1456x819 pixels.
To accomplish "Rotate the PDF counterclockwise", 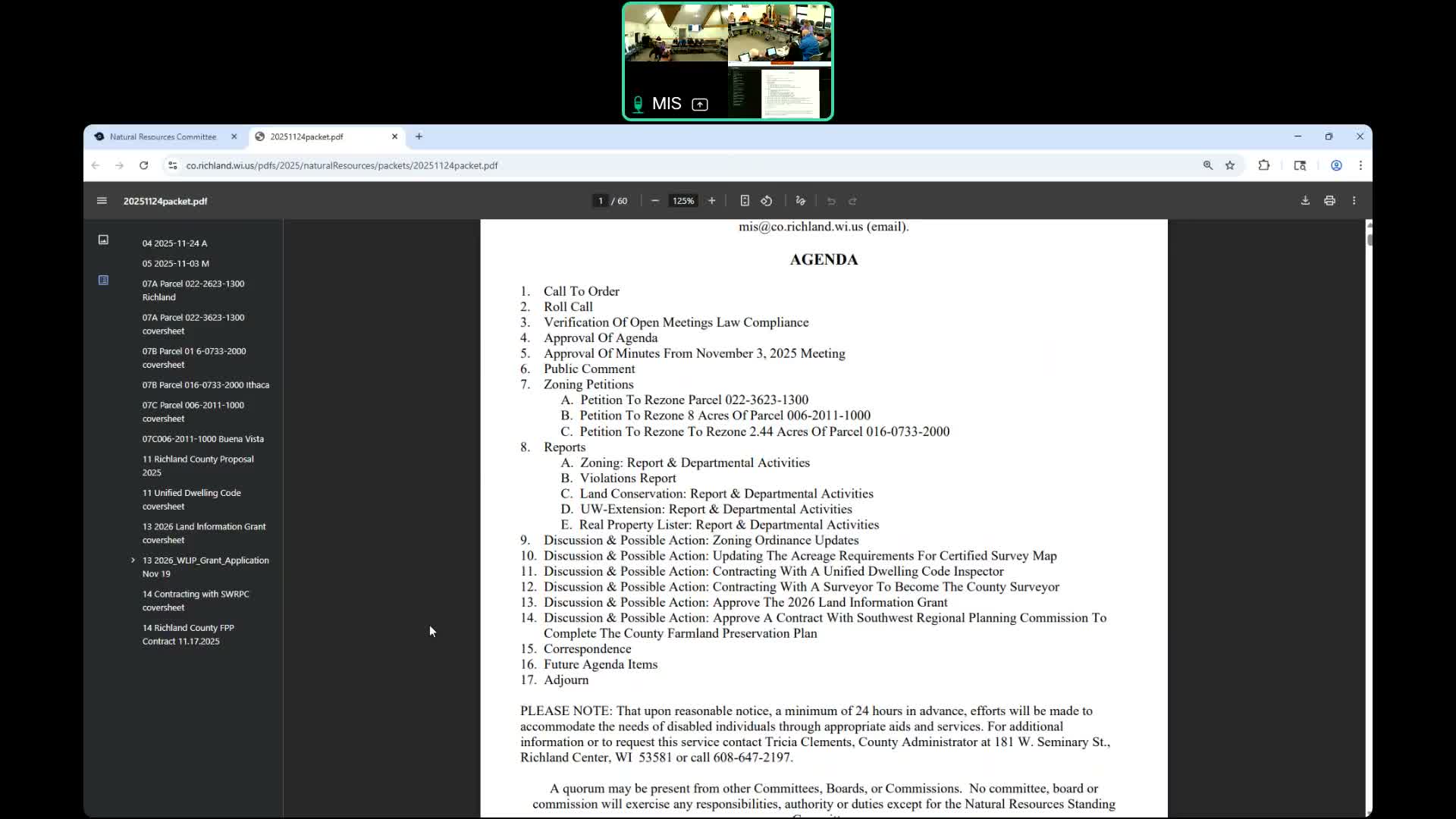I will pos(767,201).
